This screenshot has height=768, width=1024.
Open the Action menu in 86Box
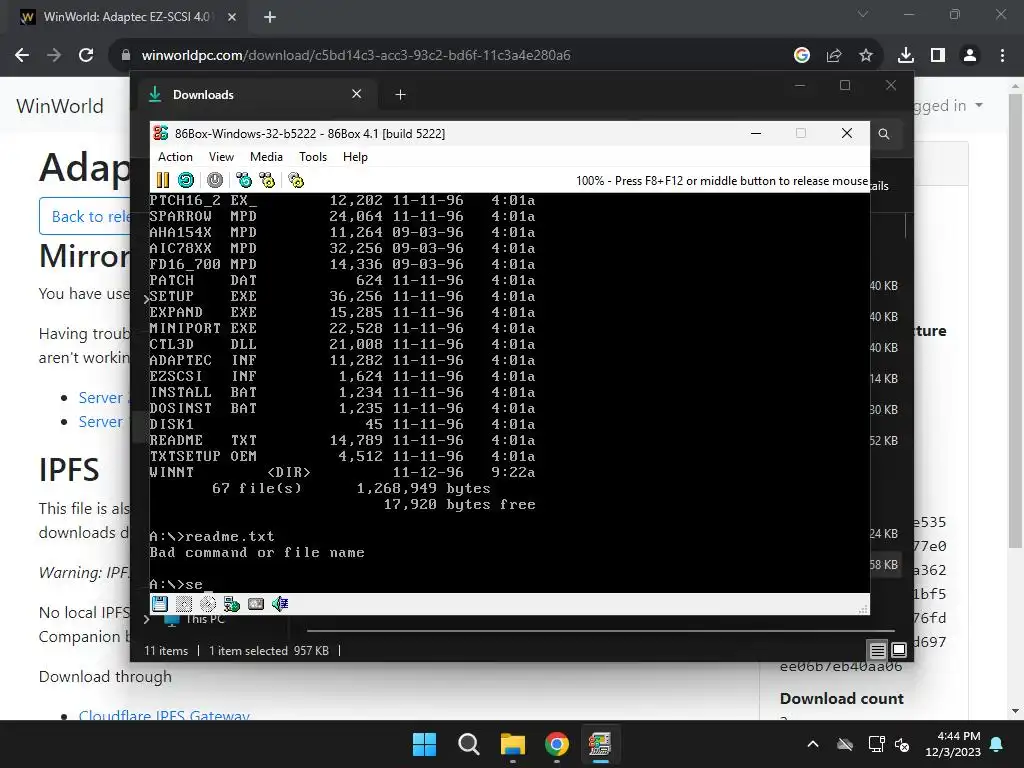pos(175,157)
